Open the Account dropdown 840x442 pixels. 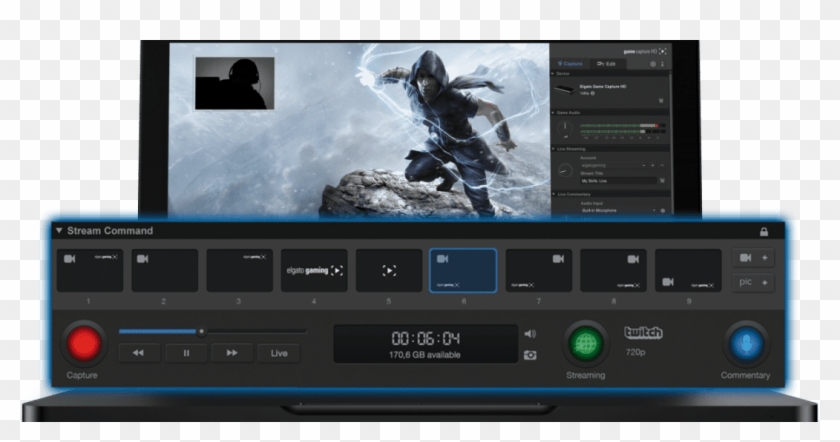(613, 166)
